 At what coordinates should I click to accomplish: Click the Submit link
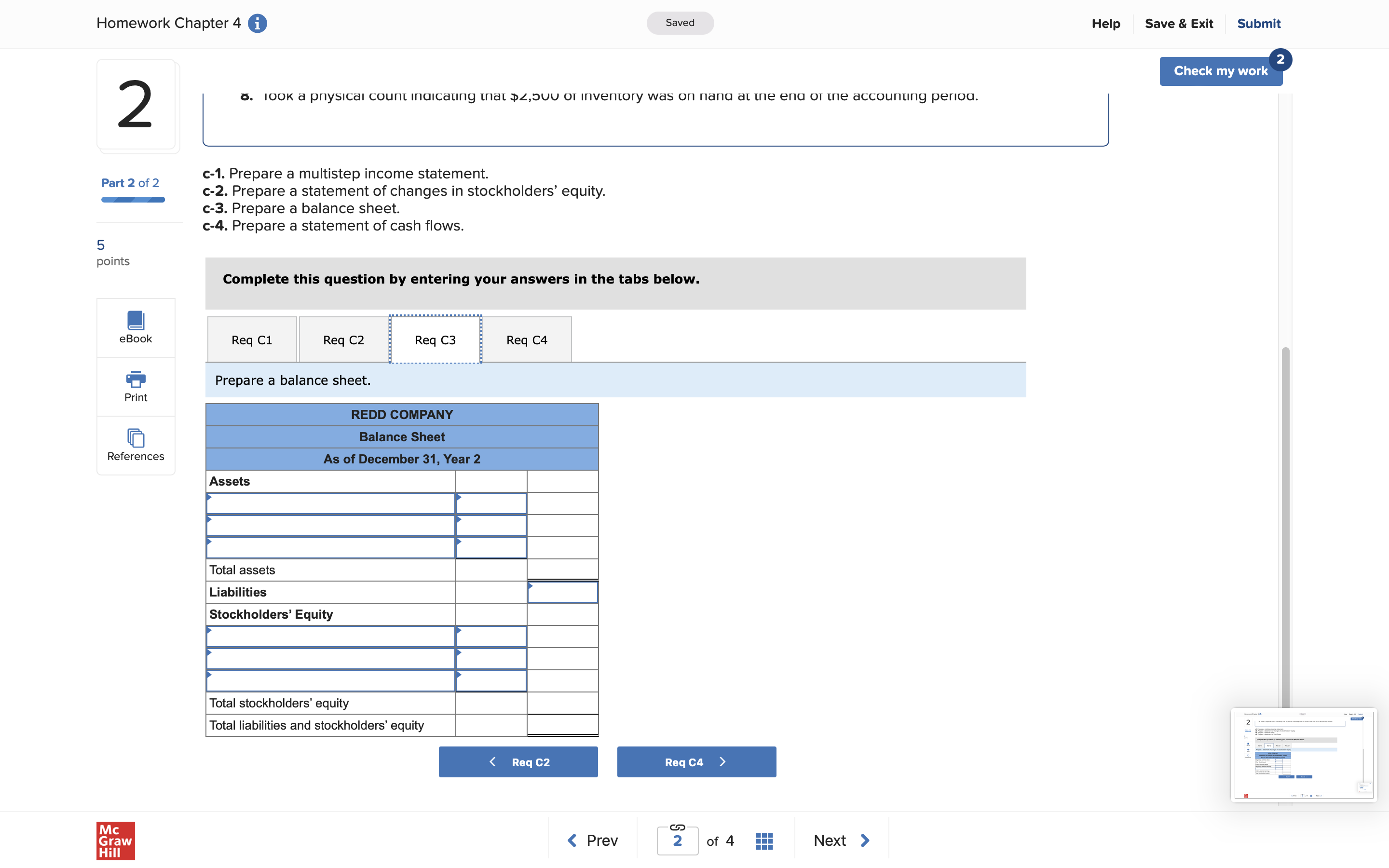coord(1258,24)
